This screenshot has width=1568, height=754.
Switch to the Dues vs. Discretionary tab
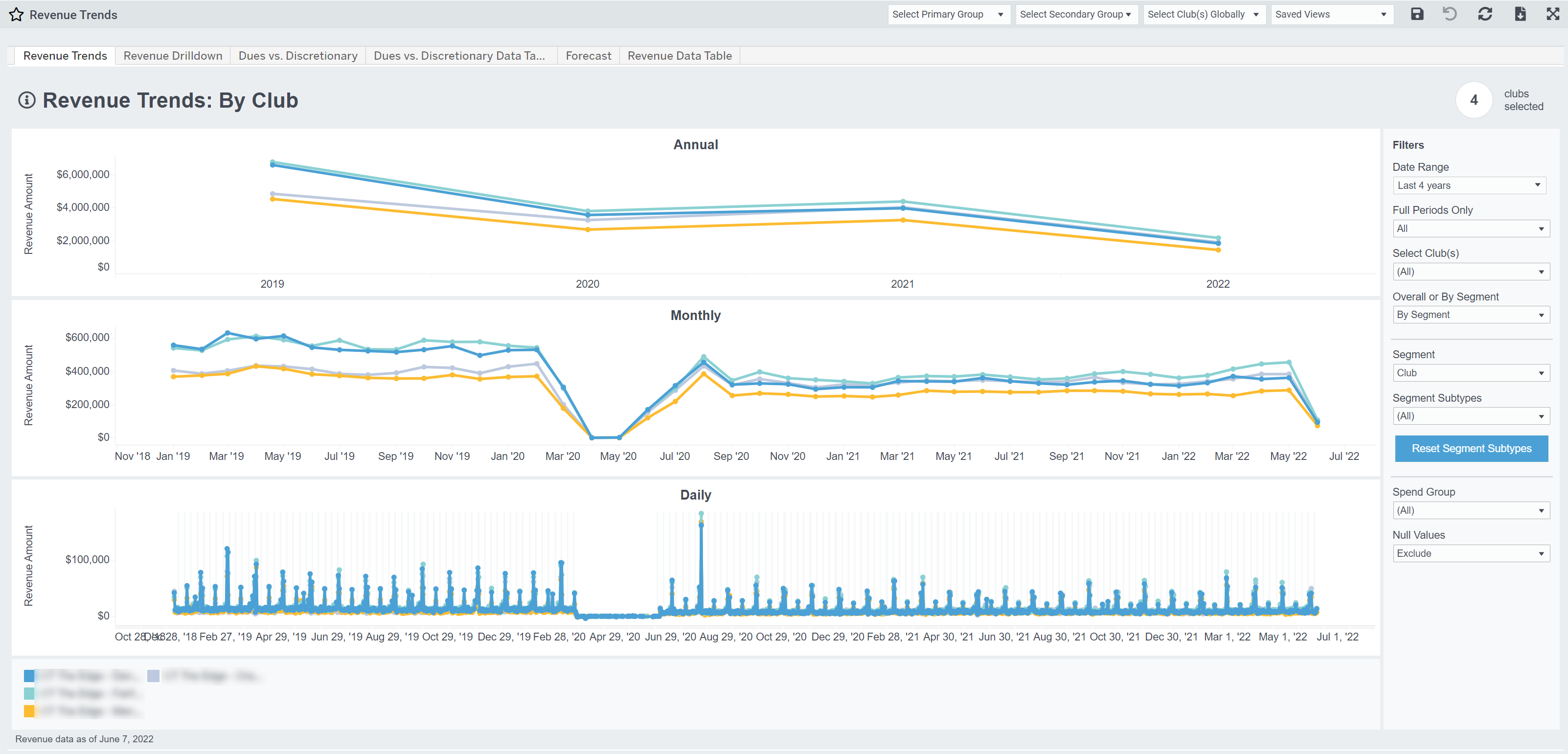(x=297, y=55)
